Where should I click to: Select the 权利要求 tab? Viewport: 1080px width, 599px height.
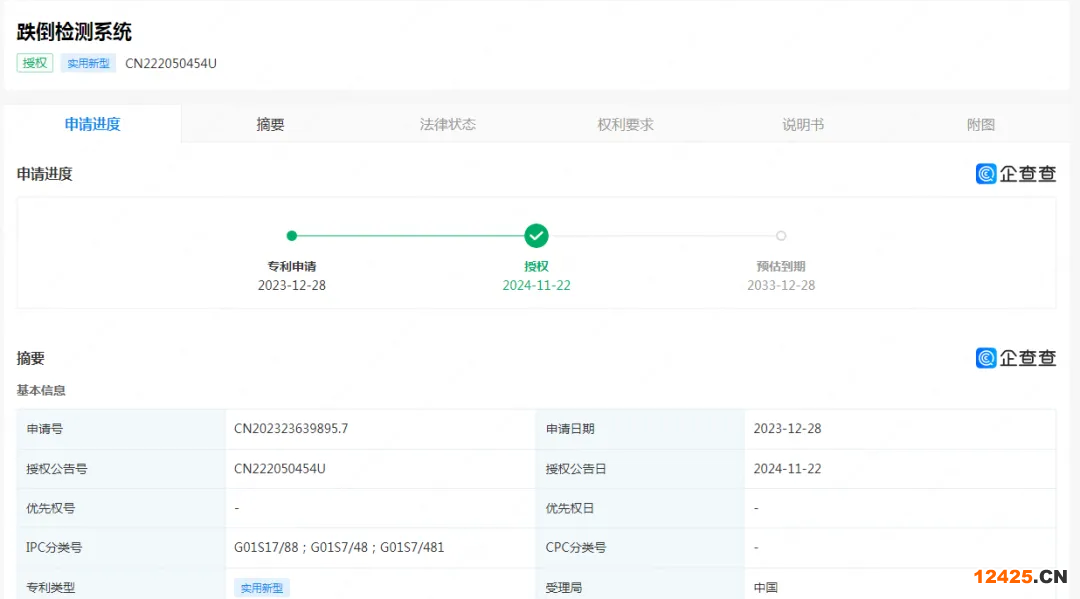pyautogui.click(x=626, y=125)
